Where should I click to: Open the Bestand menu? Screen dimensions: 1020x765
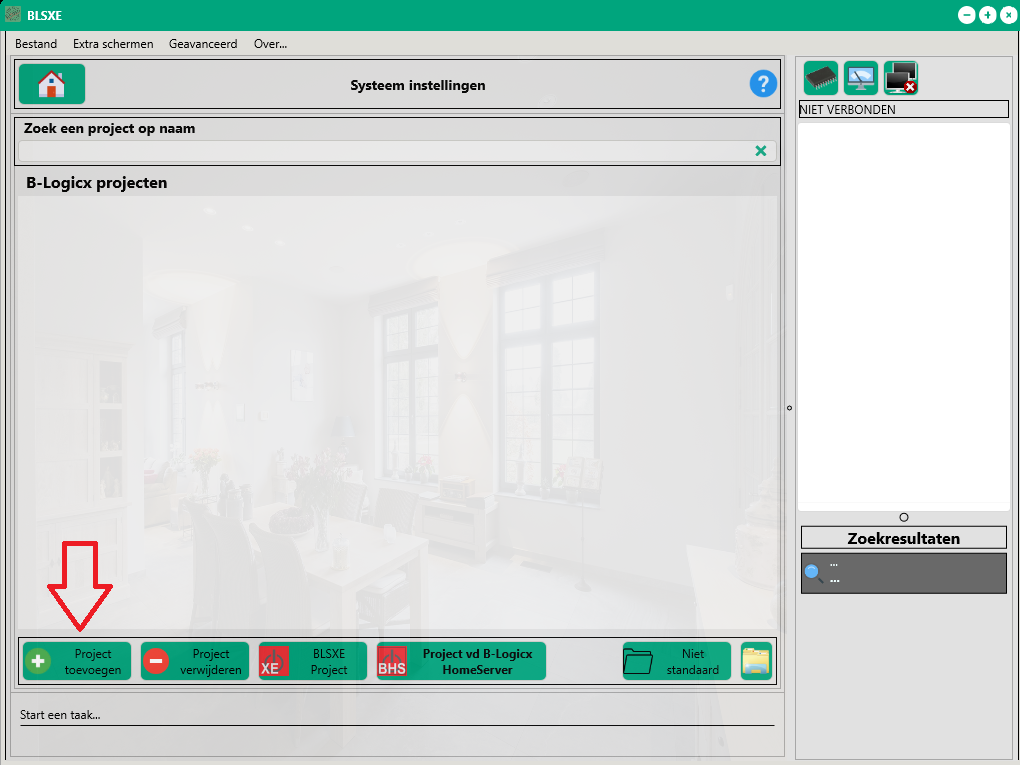(36, 44)
